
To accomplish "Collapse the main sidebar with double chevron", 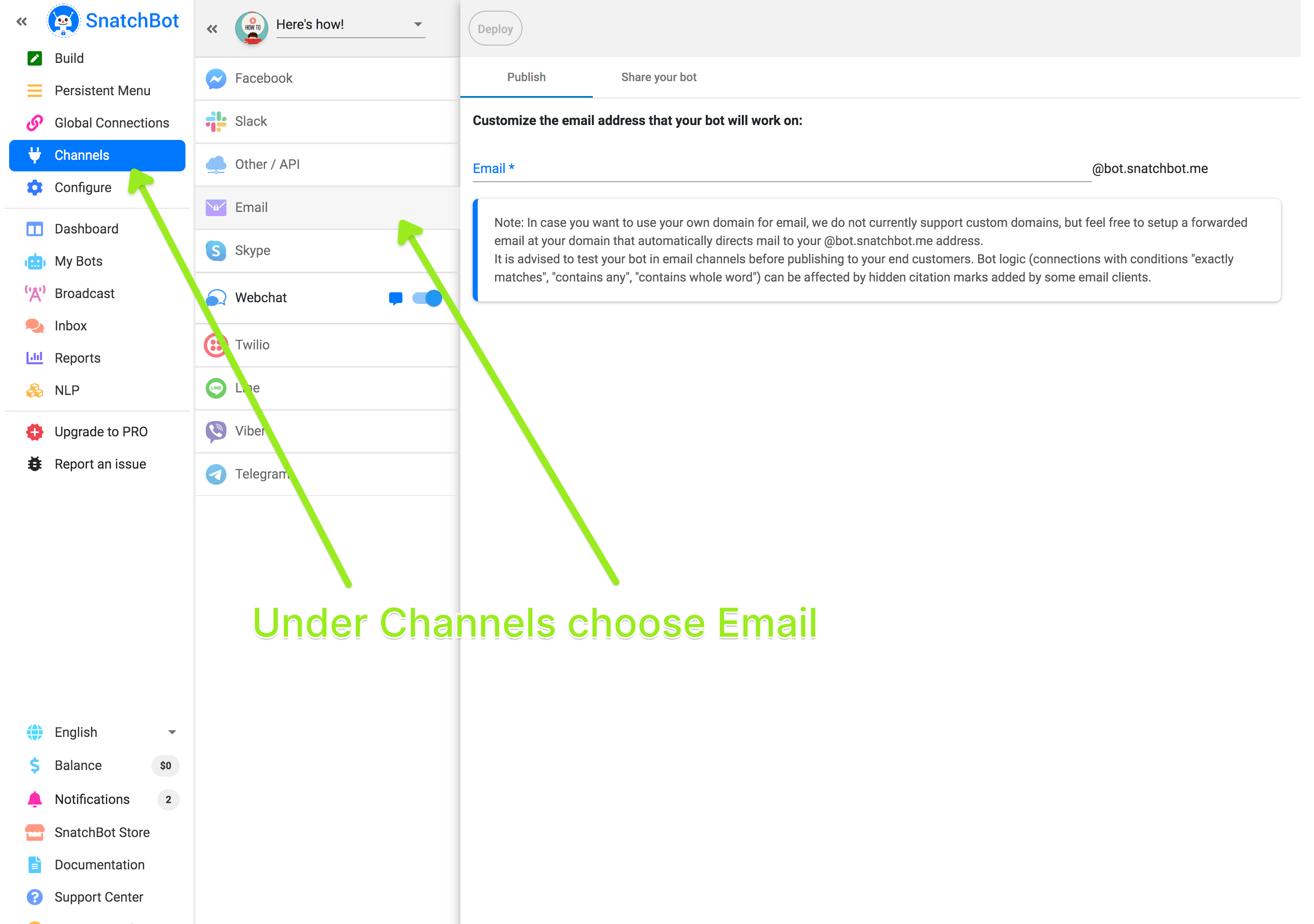I will (22, 22).
